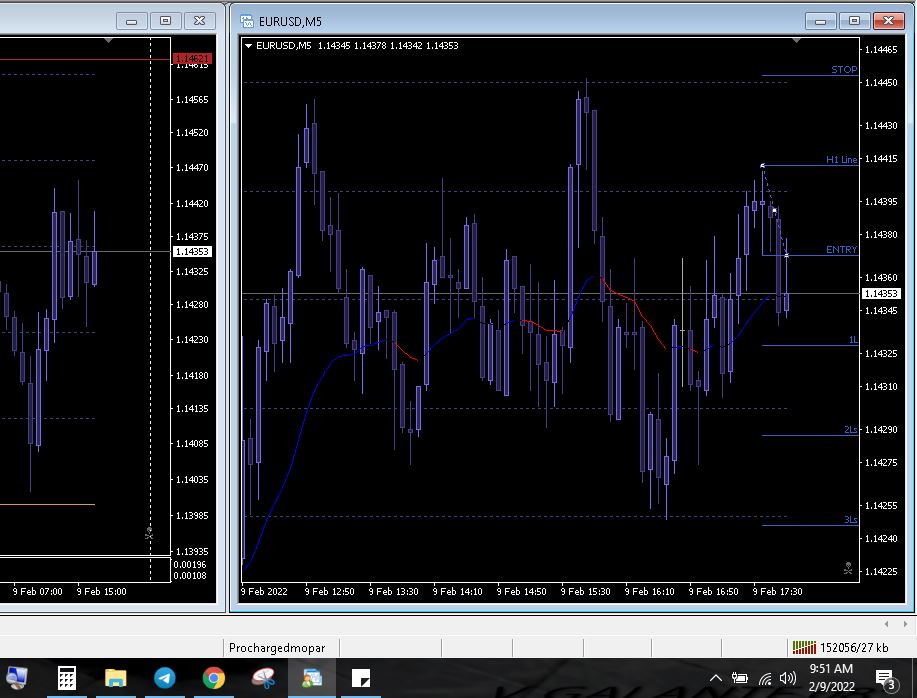This screenshot has width=917, height=698.
Task: Click the chart shift triangle on left chart
Action: [x=108, y=41]
